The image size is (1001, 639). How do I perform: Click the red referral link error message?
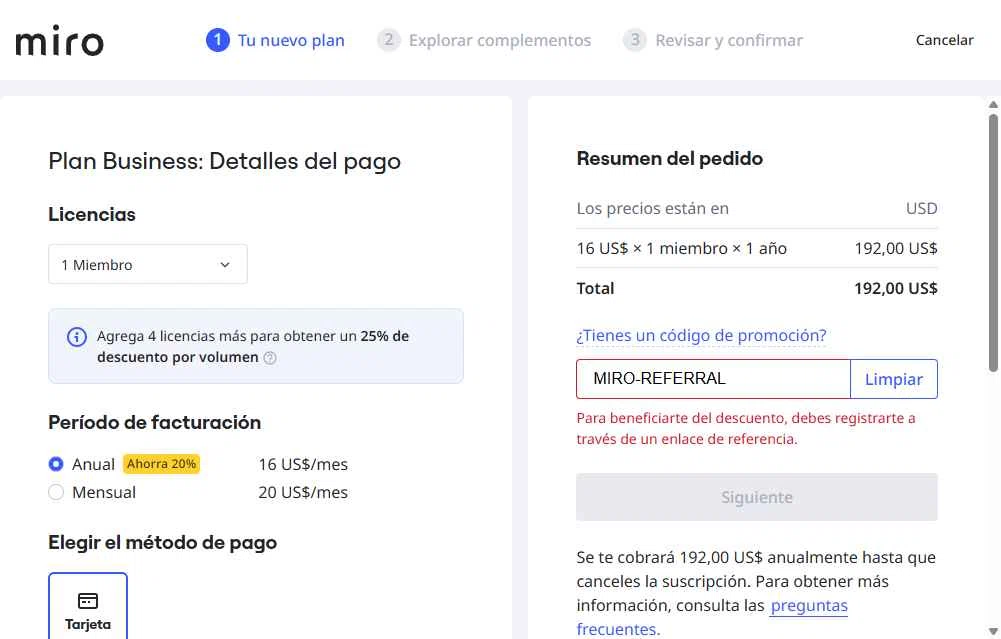coord(746,428)
